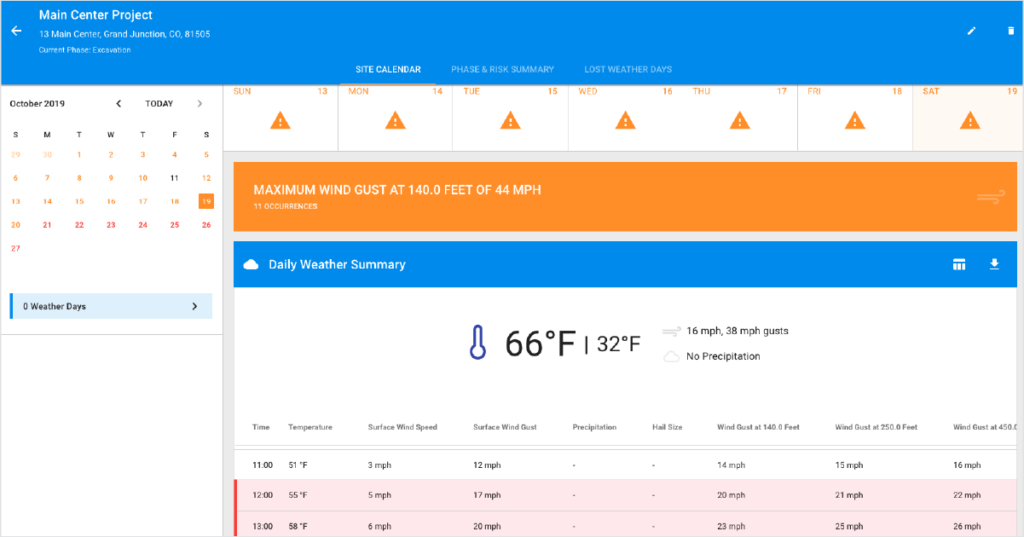Download the daily weather summary
Image resolution: width=1024 pixels, height=537 pixels.
(x=994, y=264)
